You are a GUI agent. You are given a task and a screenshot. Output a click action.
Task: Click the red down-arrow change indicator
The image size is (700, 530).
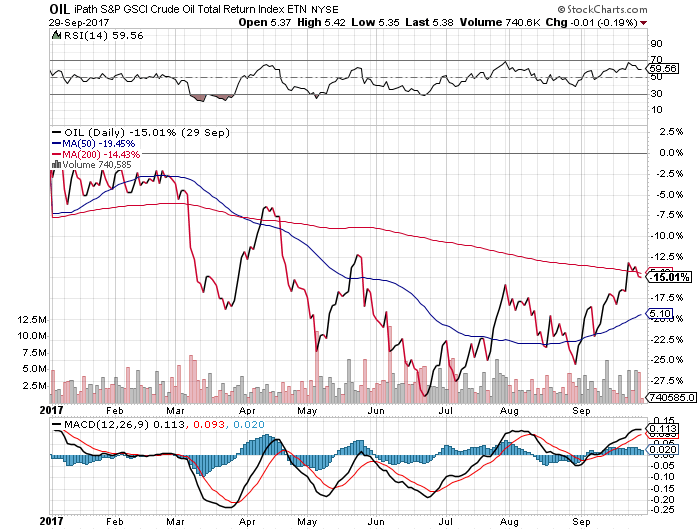point(643,23)
